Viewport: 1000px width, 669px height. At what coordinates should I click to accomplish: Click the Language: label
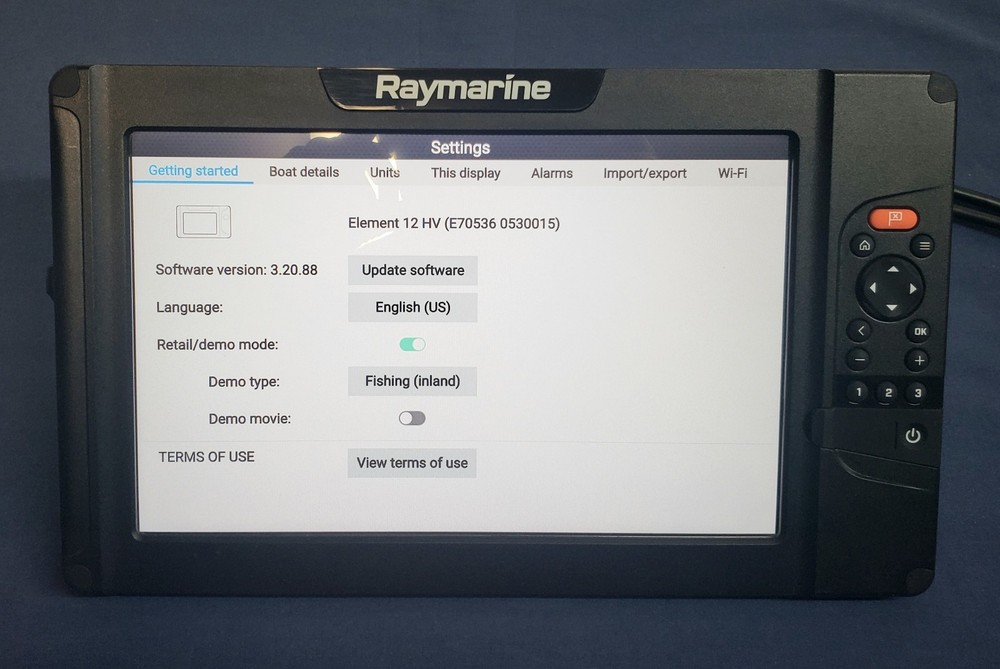click(189, 307)
